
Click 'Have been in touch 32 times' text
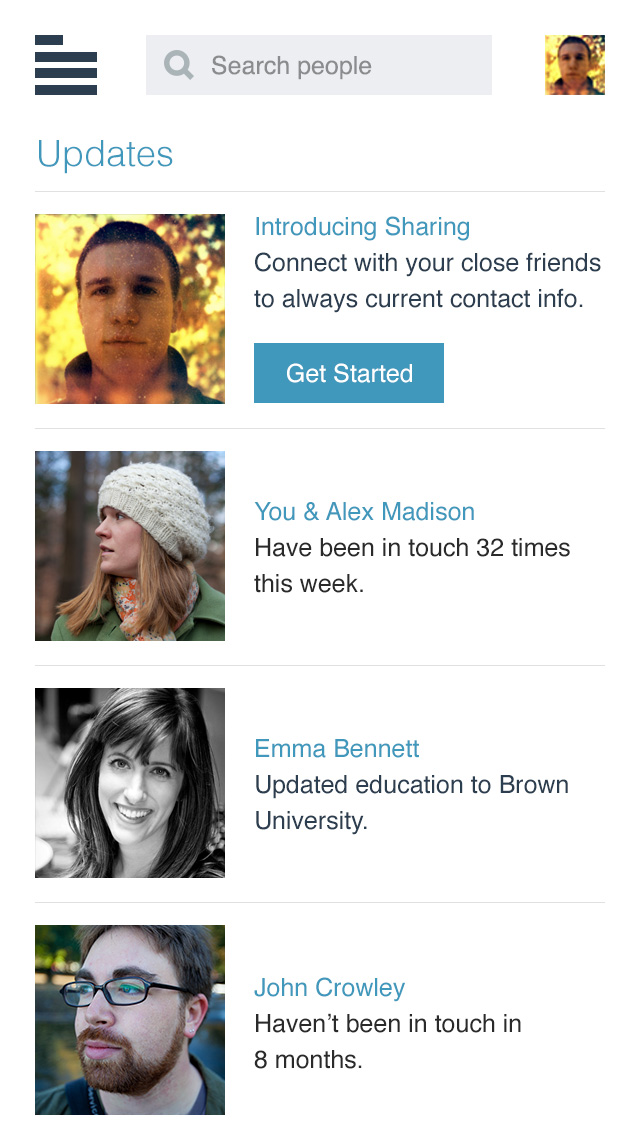[x=412, y=548]
